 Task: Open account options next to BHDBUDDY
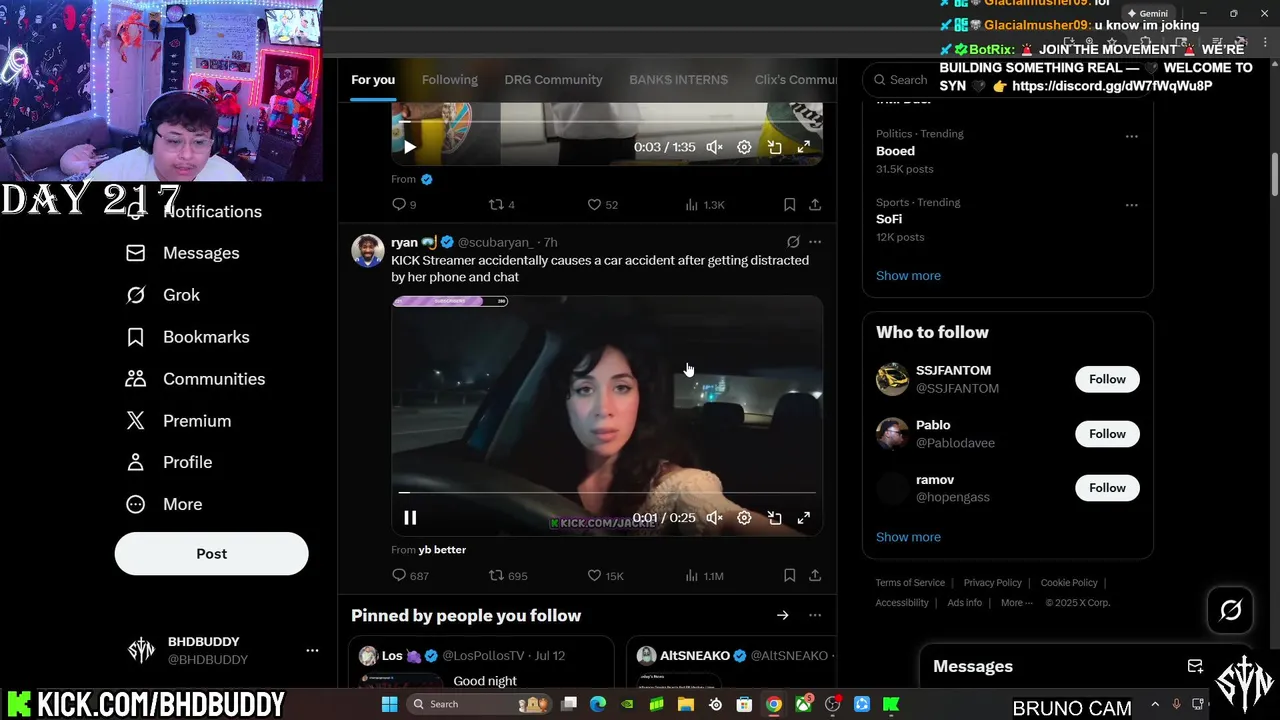click(312, 650)
